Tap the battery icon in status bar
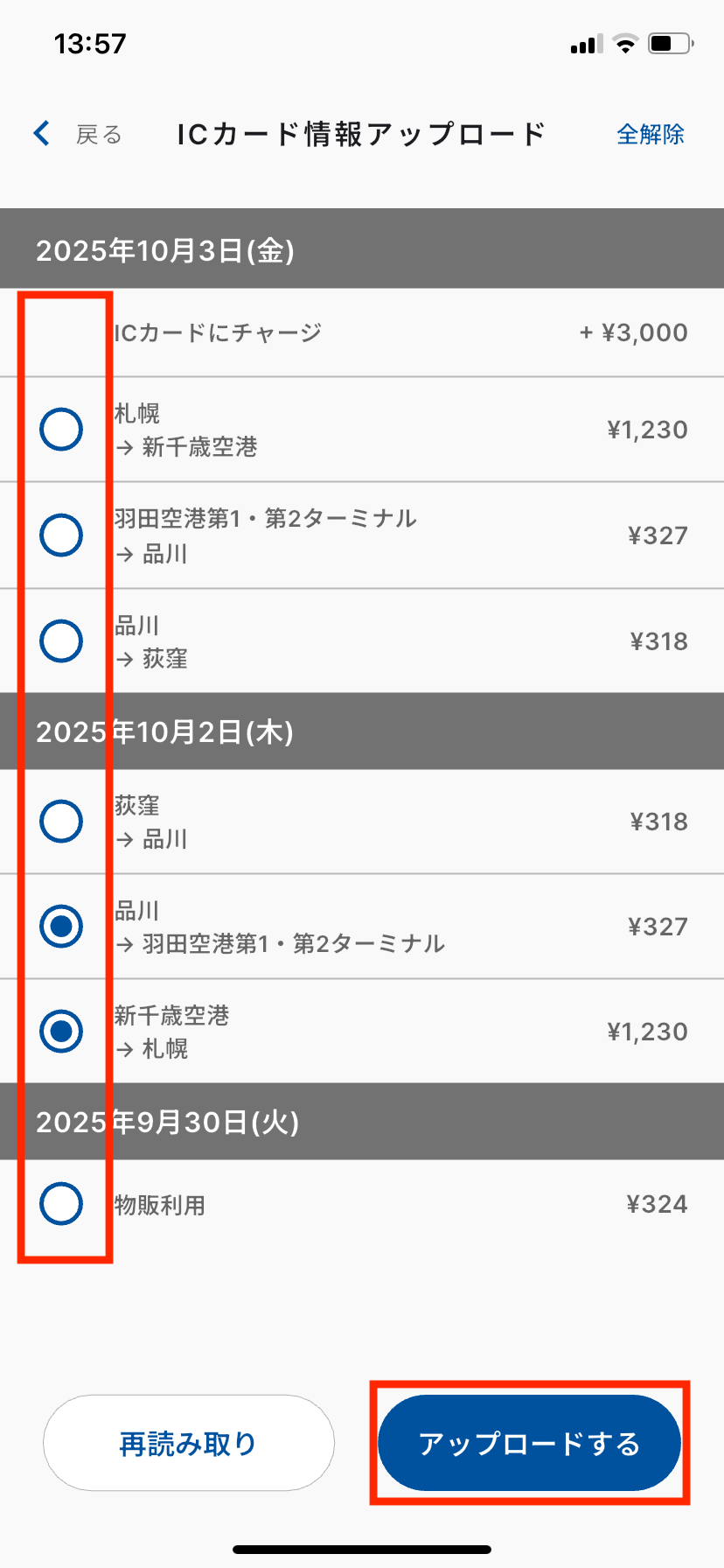The width and height of the screenshot is (724, 1568). (x=670, y=44)
